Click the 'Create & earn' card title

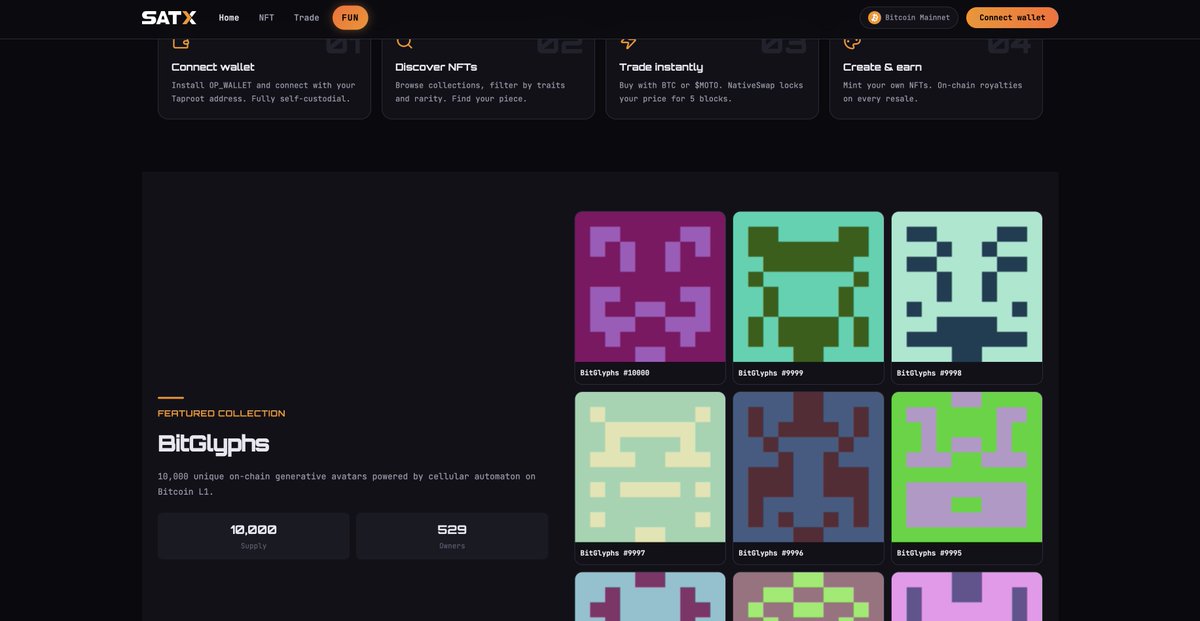(x=882, y=67)
